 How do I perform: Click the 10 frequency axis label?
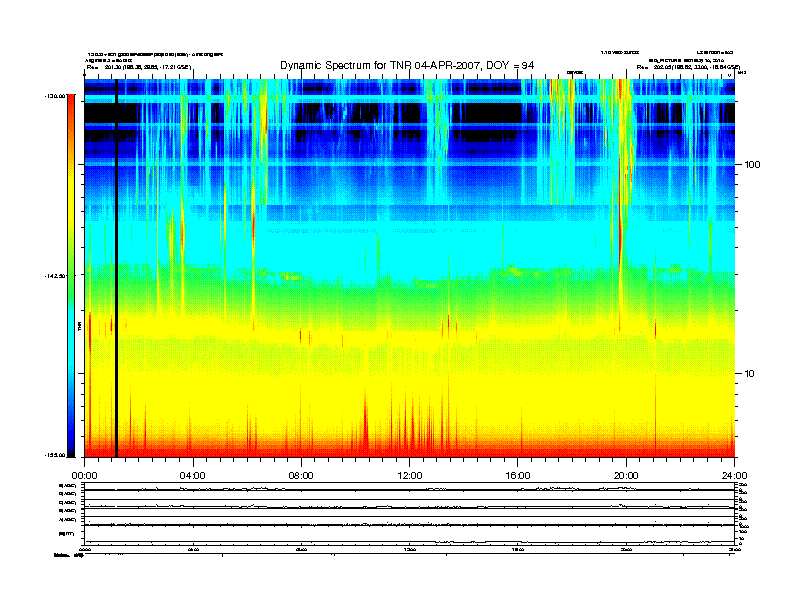749,374
